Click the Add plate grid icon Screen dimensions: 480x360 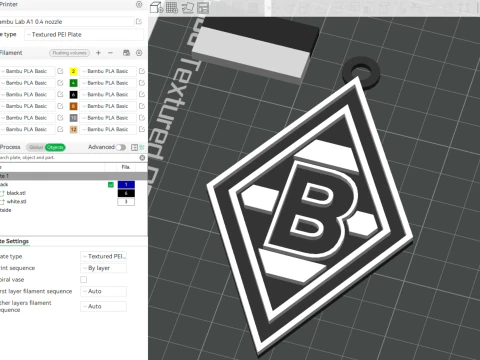(172, 7)
